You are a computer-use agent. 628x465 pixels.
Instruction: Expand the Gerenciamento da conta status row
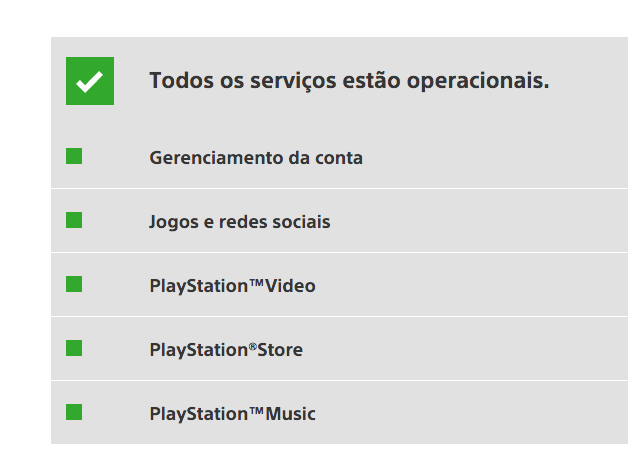pos(340,156)
